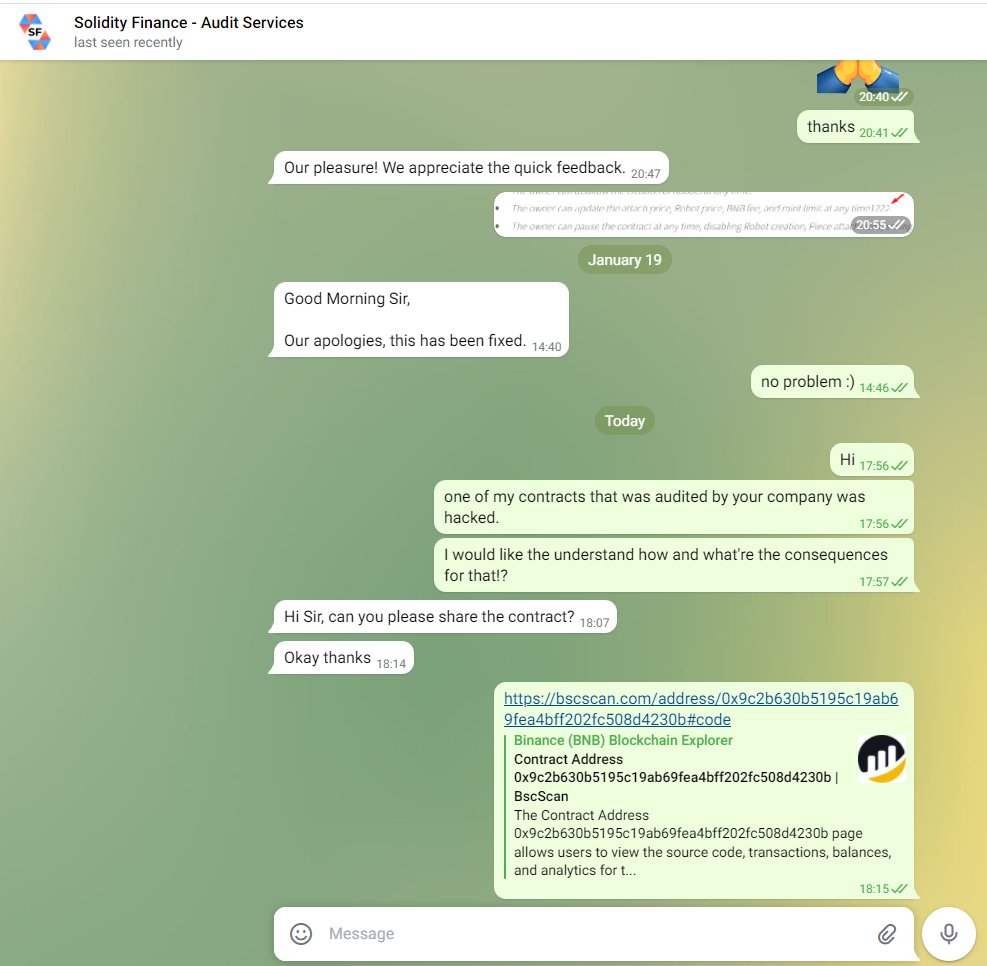Open the praying hands sticker message

859,79
